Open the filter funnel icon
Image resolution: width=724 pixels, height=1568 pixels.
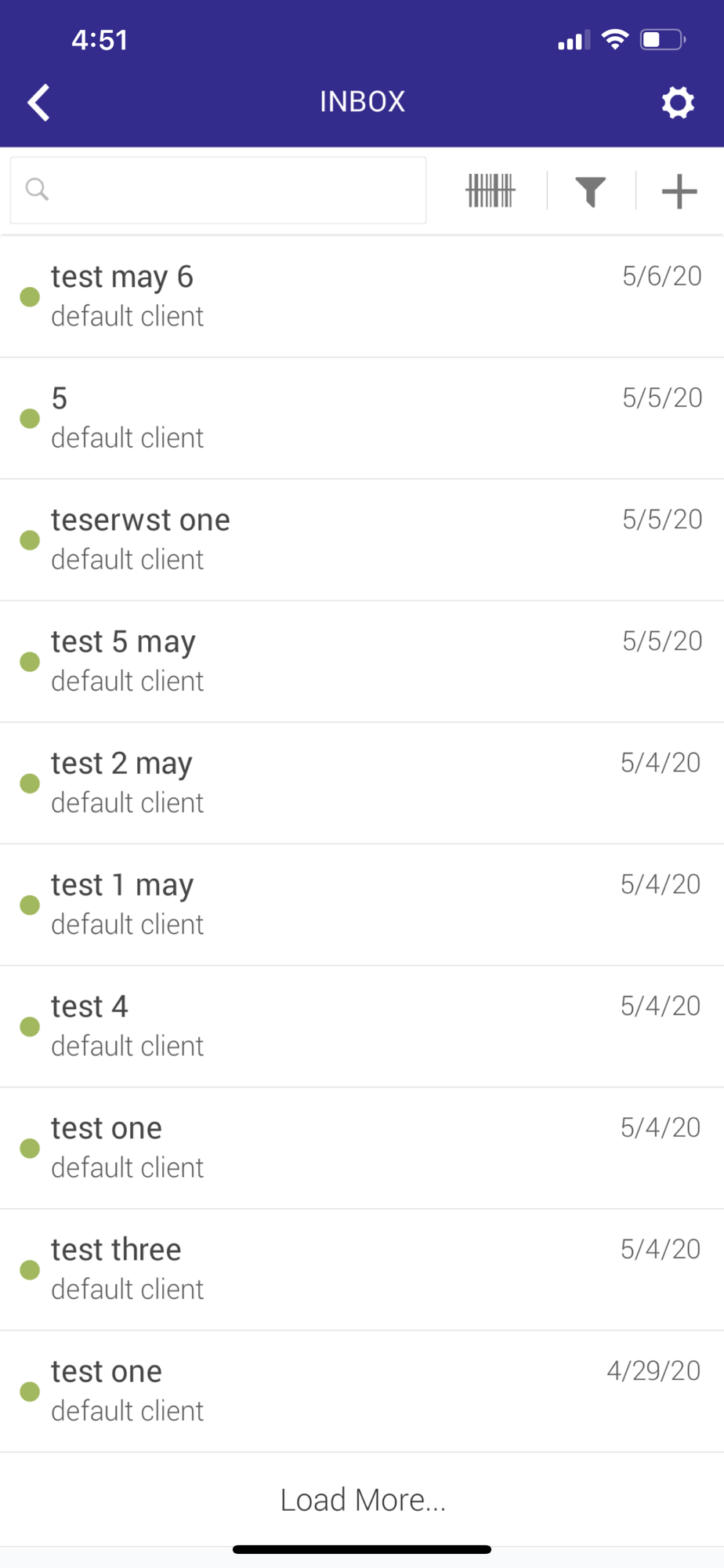591,191
